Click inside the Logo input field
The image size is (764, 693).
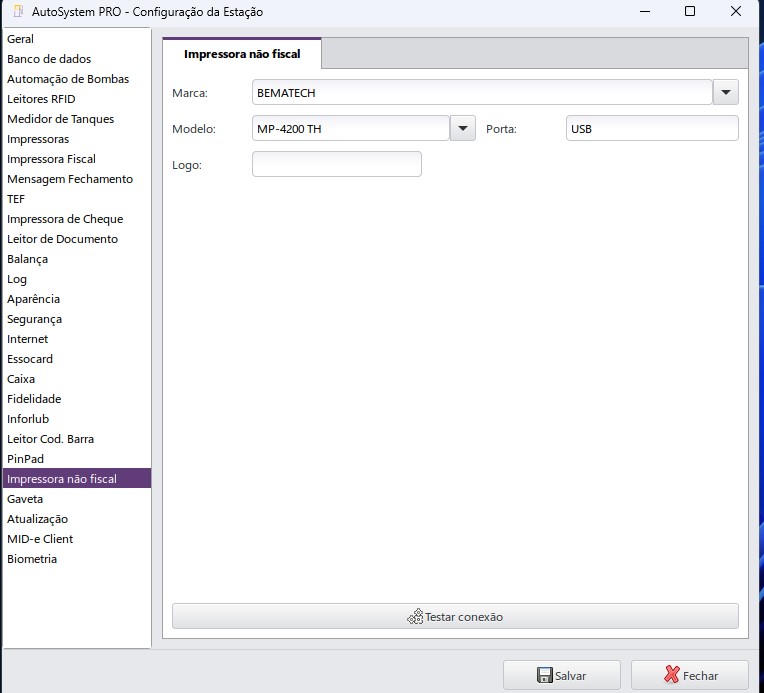pyautogui.click(x=336, y=164)
